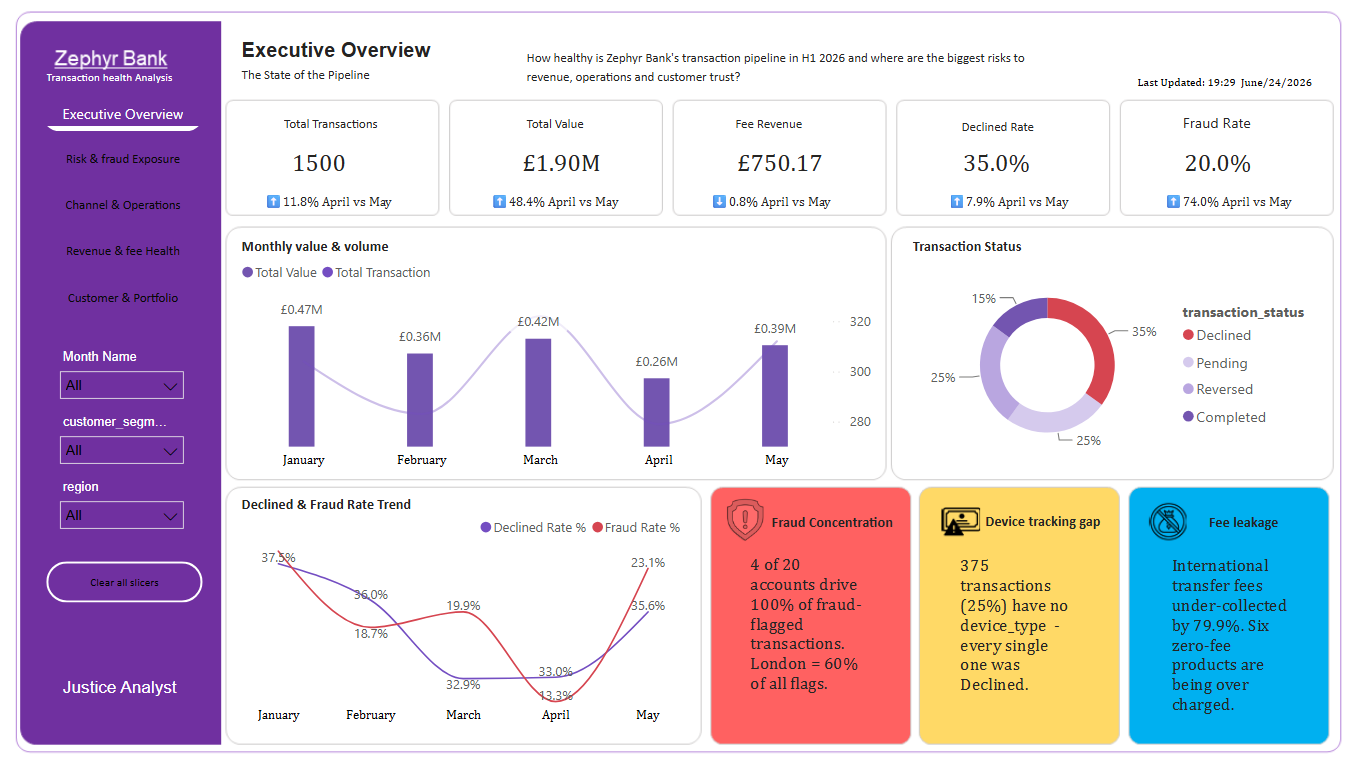Viewport: 1357px width, 757px height.
Task: Click the up arrow icon in Fraud Rate card
Action: (1173, 201)
